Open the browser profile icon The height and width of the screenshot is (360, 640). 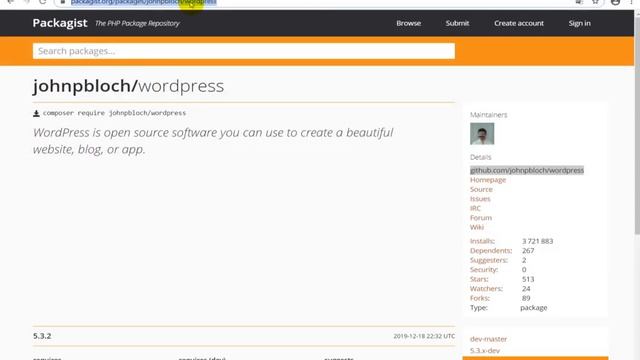615,2
